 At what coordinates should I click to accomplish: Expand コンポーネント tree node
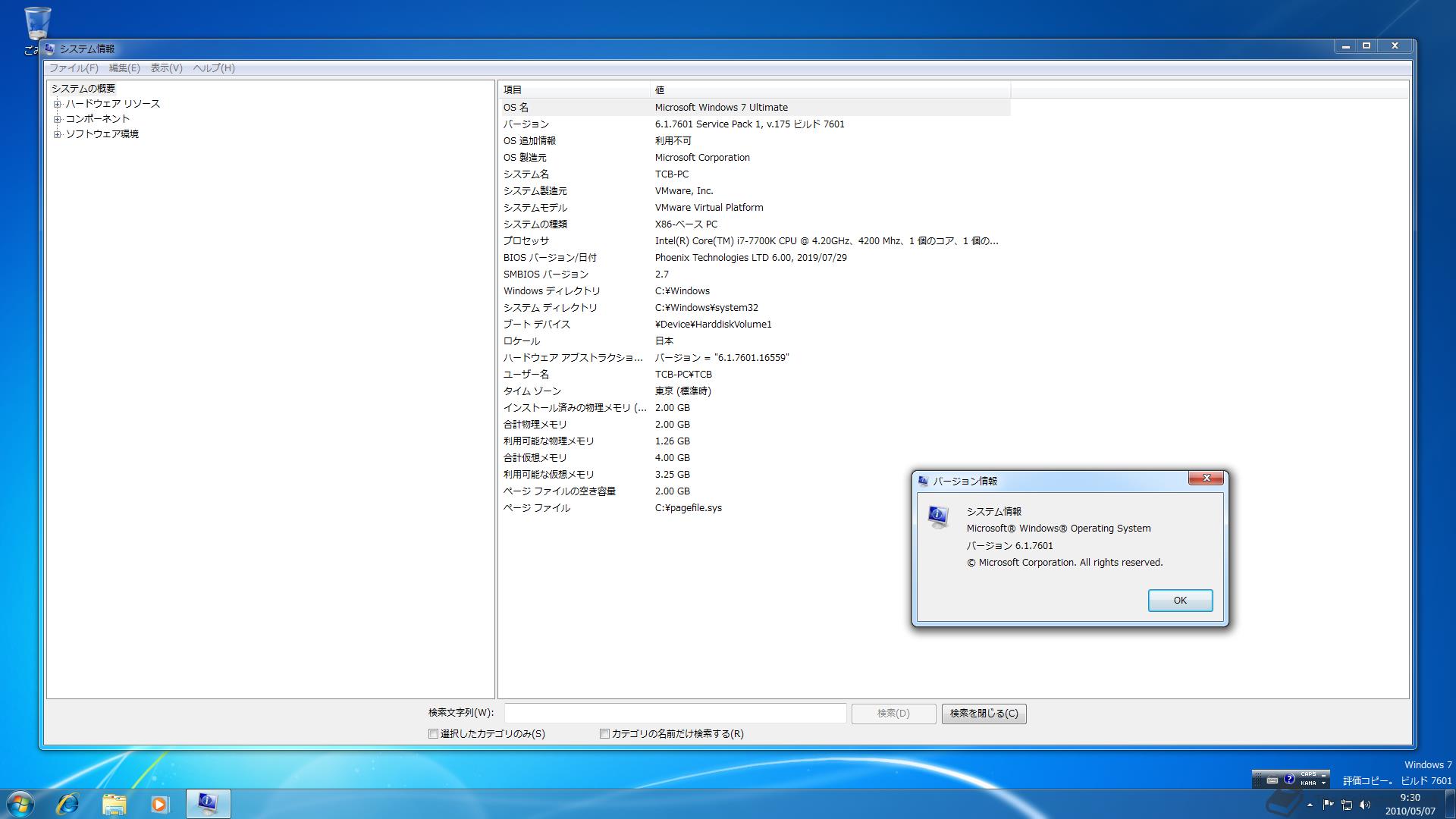(x=57, y=119)
